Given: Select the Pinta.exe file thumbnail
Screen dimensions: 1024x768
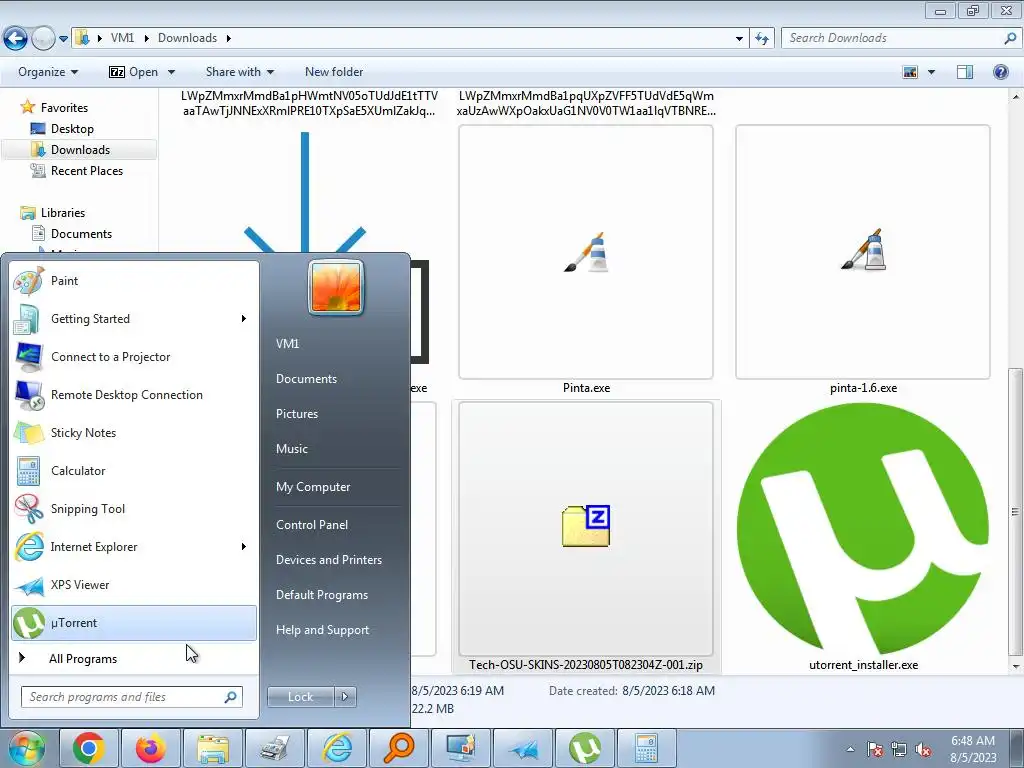Looking at the screenshot, I should [x=586, y=252].
